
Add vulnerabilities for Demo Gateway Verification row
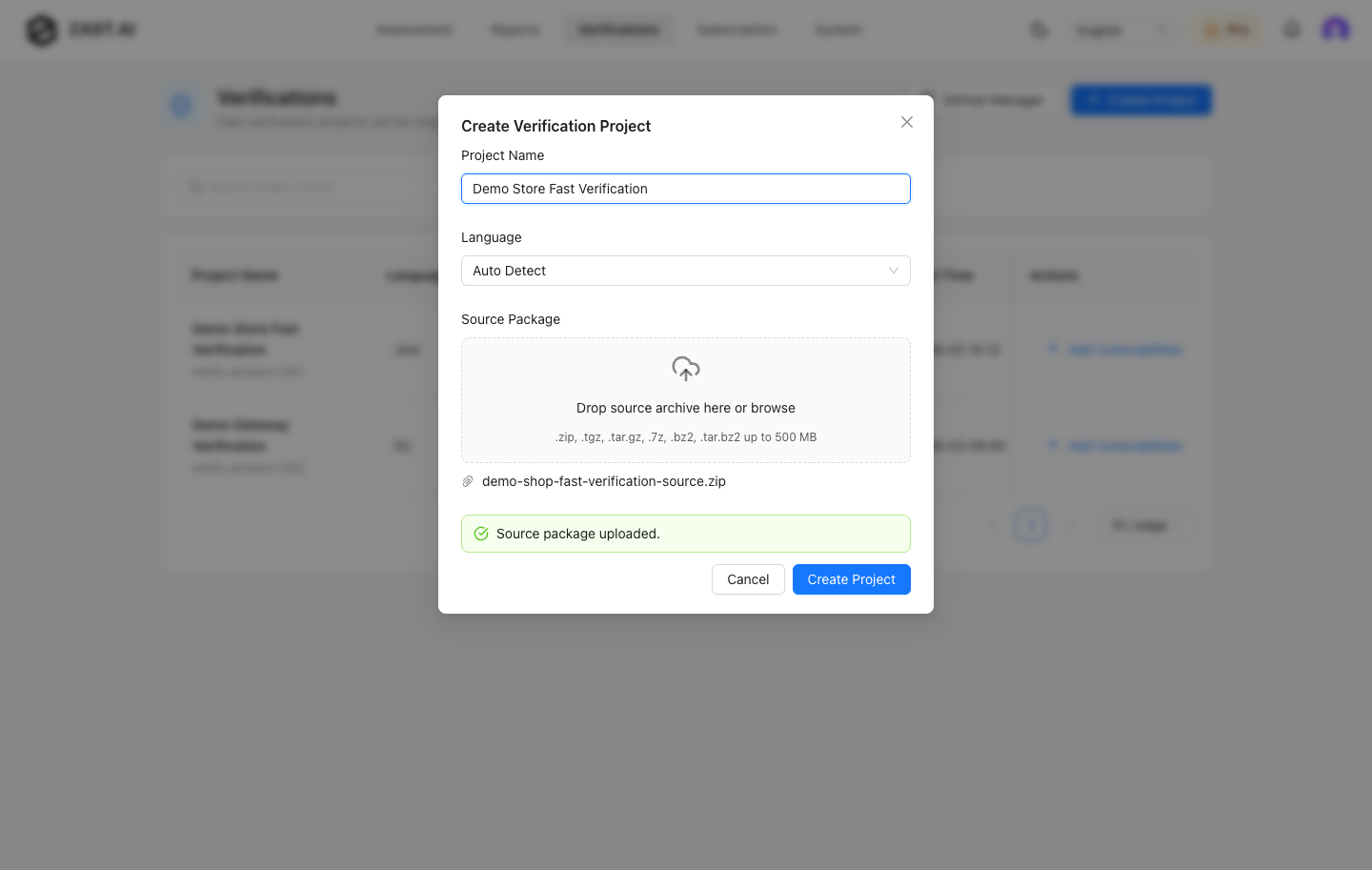1116,446
